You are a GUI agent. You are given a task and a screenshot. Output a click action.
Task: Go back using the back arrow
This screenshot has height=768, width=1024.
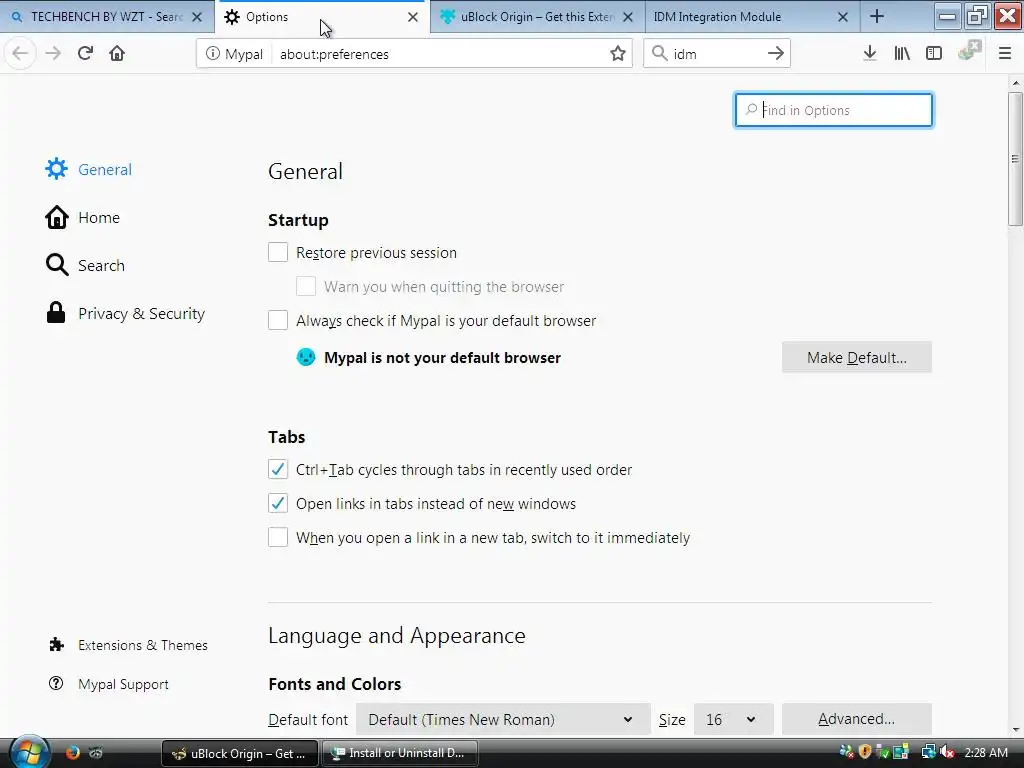[20, 54]
